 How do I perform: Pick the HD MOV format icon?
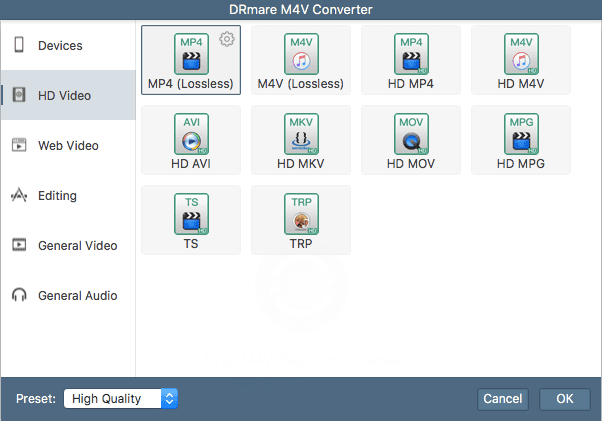[411, 134]
